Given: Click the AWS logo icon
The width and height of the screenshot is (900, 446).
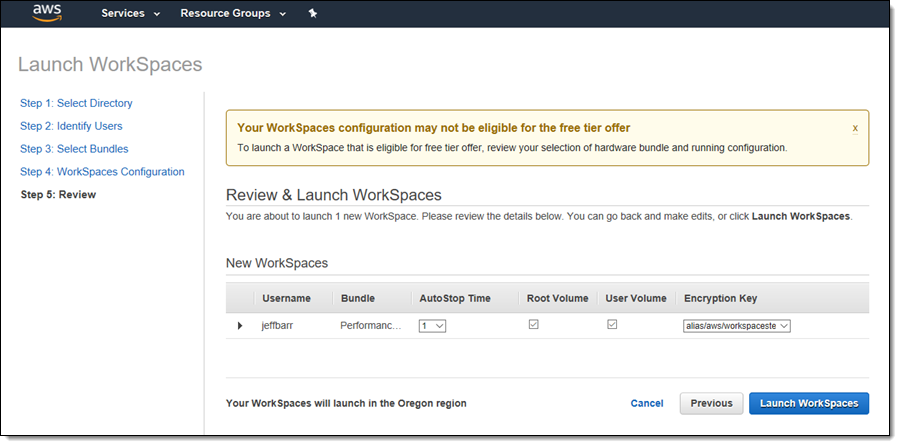Looking at the screenshot, I should click(47, 13).
